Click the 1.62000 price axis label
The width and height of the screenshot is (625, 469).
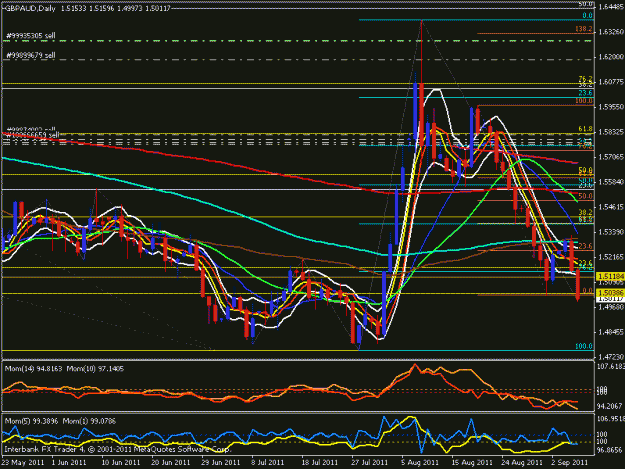coord(611,57)
